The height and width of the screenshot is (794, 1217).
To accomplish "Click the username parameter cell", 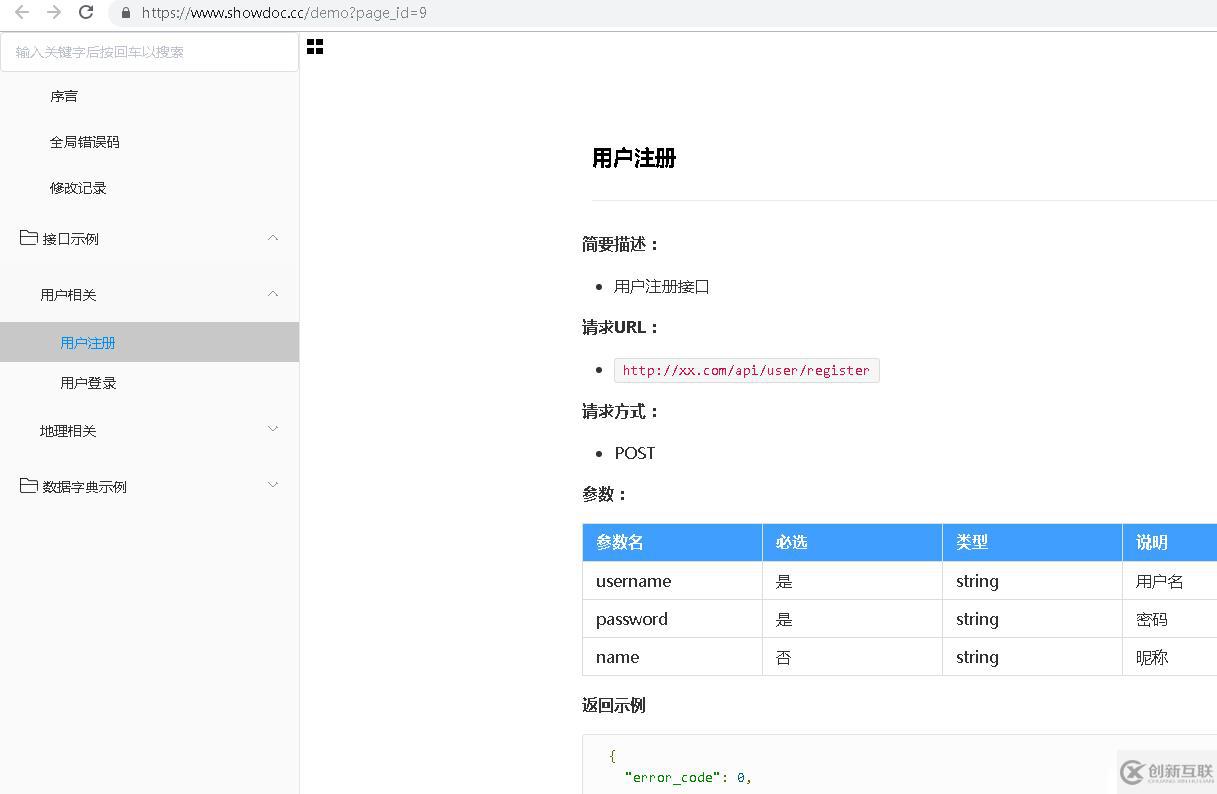I will (672, 581).
